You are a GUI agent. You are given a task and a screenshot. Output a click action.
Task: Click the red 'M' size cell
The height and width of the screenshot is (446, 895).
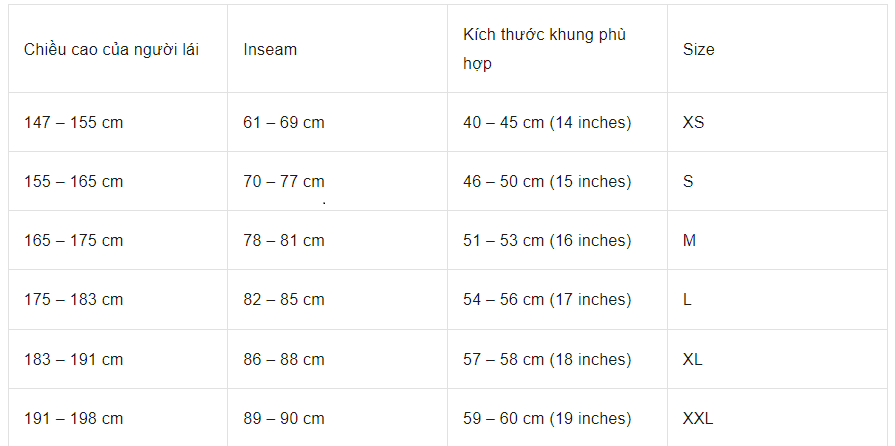[689, 240]
